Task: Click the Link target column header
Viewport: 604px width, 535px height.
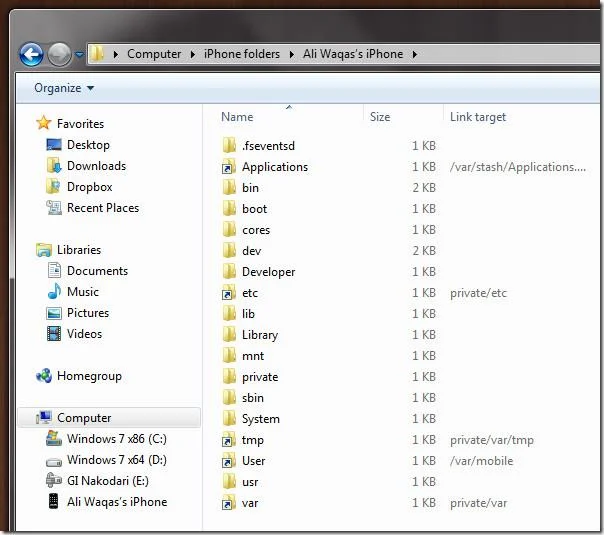Action: 478,117
